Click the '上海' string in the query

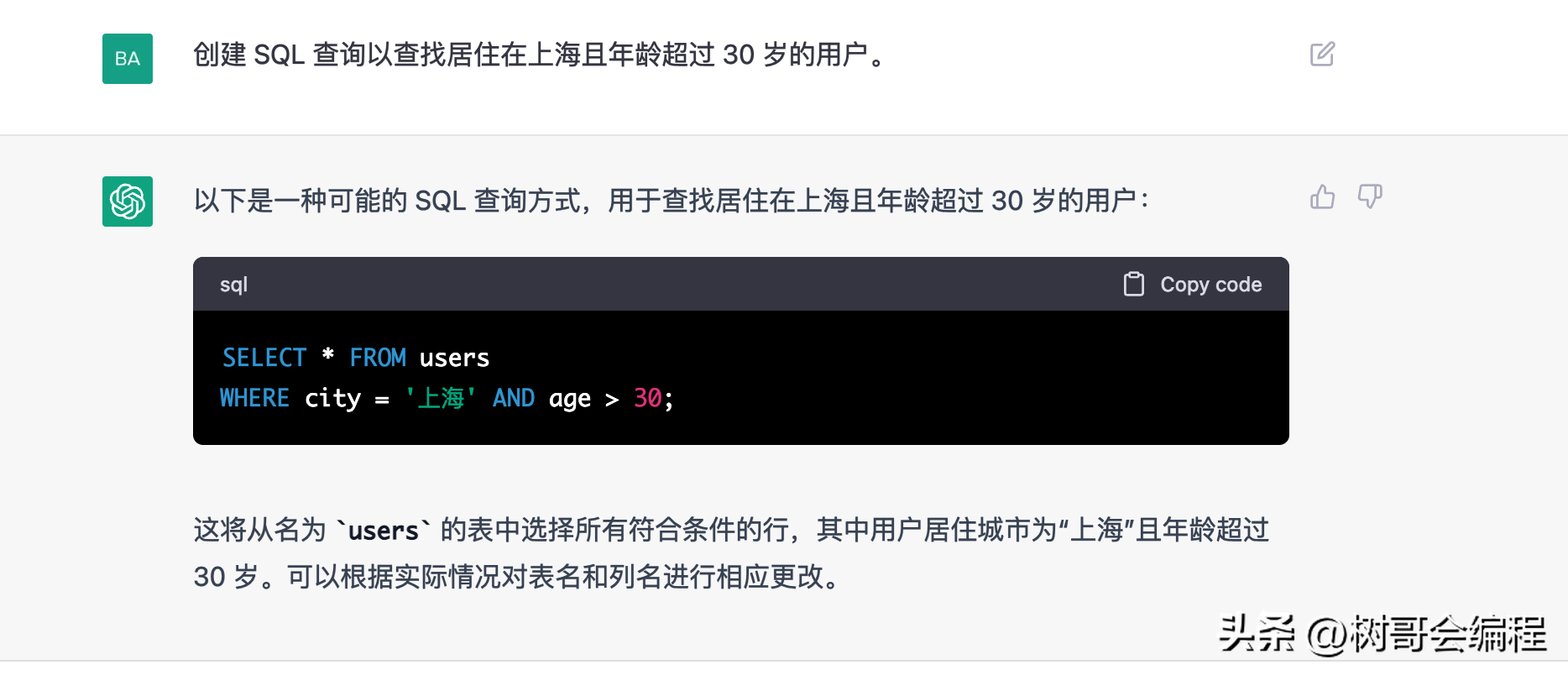tap(441, 398)
